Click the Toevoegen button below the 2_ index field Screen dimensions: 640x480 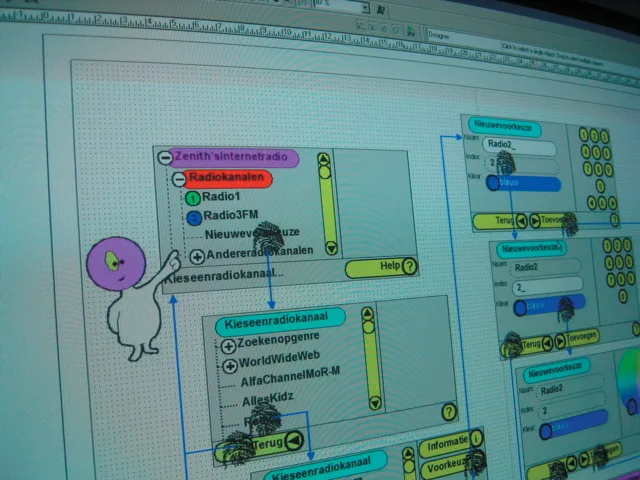577,338
